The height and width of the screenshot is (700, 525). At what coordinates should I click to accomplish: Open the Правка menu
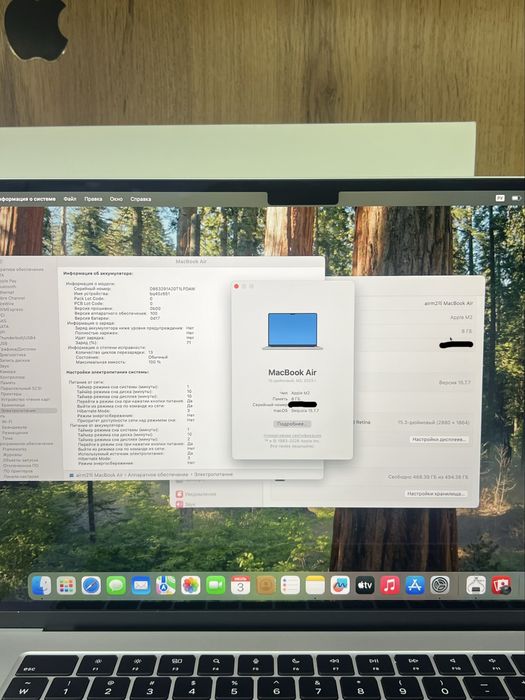[93, 199]
